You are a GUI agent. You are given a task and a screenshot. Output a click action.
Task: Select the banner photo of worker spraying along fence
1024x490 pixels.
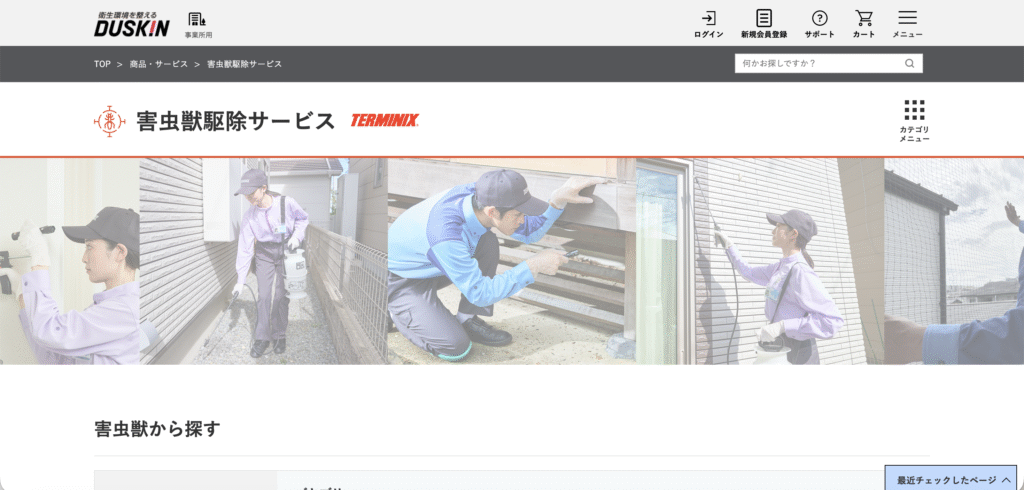264,261
